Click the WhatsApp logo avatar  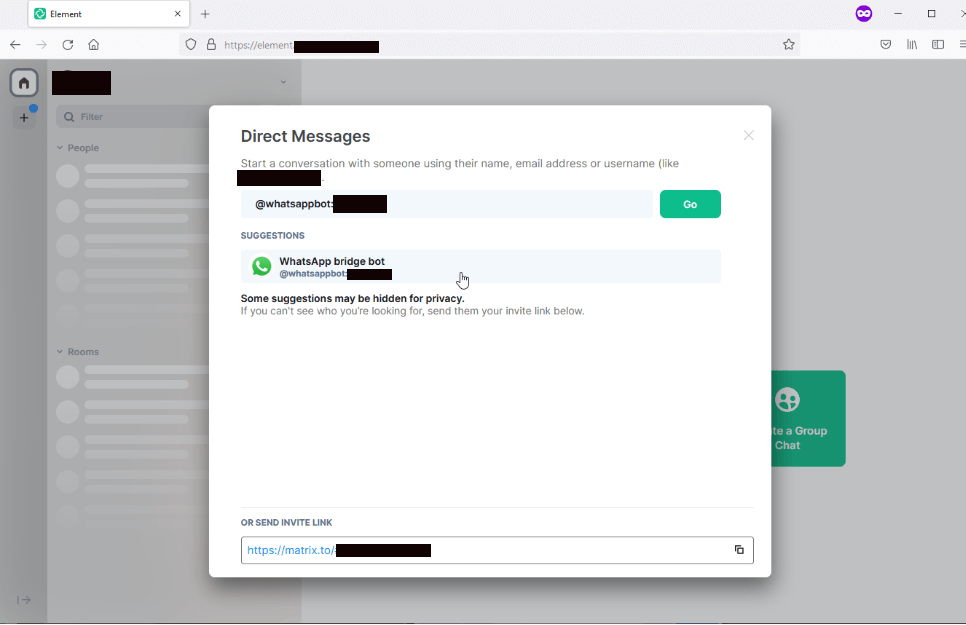261,266
